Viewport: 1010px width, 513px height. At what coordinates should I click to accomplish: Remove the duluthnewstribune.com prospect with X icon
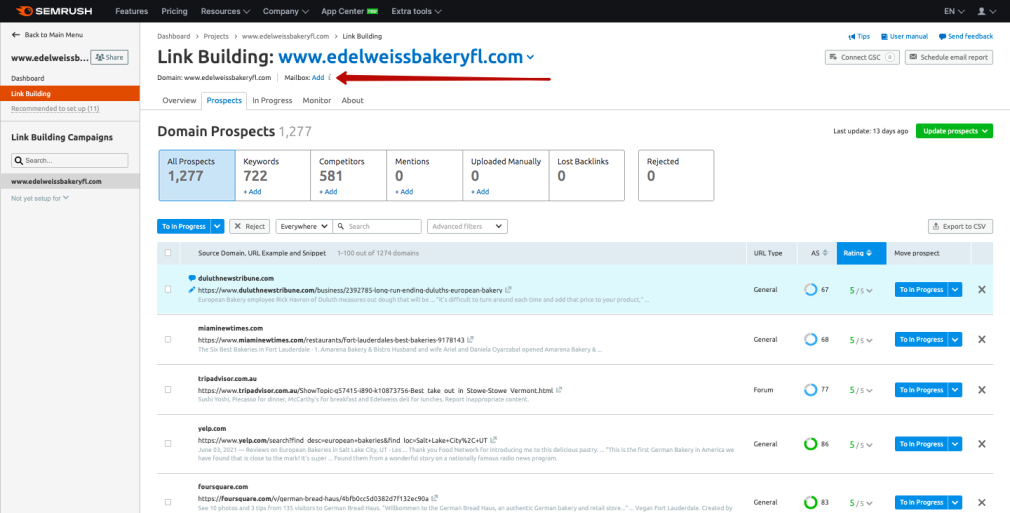(x=981, y=290)
